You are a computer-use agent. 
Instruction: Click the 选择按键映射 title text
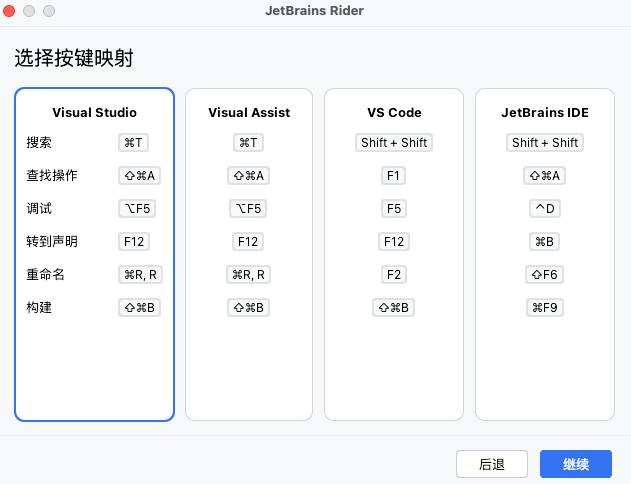(74, 58)
